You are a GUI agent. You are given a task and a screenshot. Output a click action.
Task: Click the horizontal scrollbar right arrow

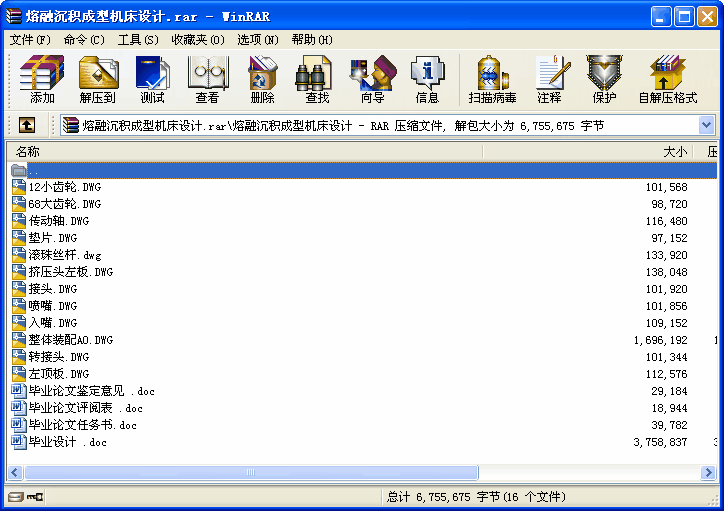coord(708,472)
